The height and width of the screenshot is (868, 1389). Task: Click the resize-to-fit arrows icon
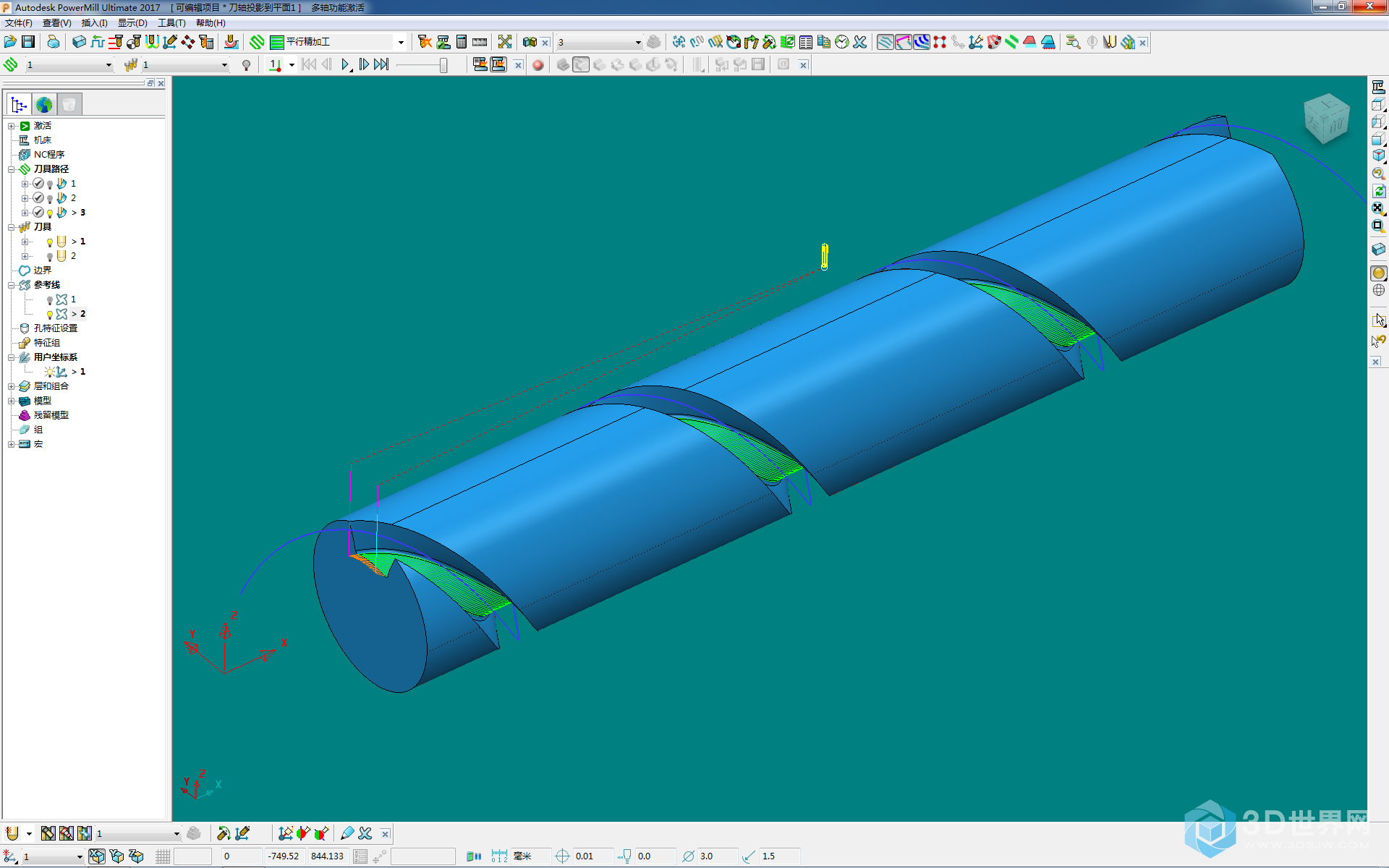(505, 42)
